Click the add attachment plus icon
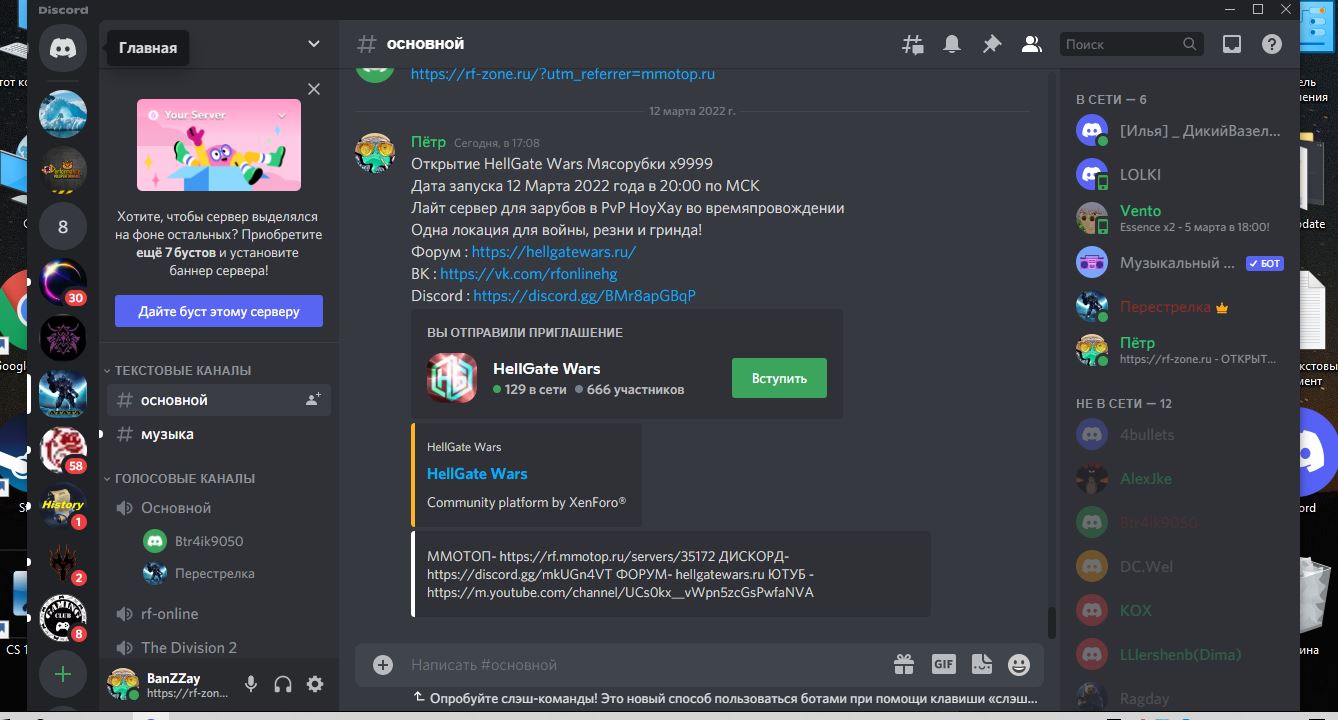Viewport: 1338px width, 720px height. point(383,664)
